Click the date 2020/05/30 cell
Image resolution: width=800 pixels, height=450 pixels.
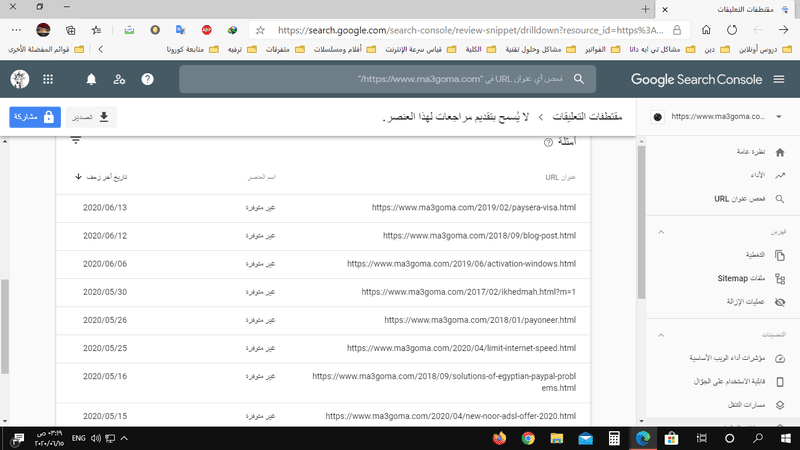point(105,292)
